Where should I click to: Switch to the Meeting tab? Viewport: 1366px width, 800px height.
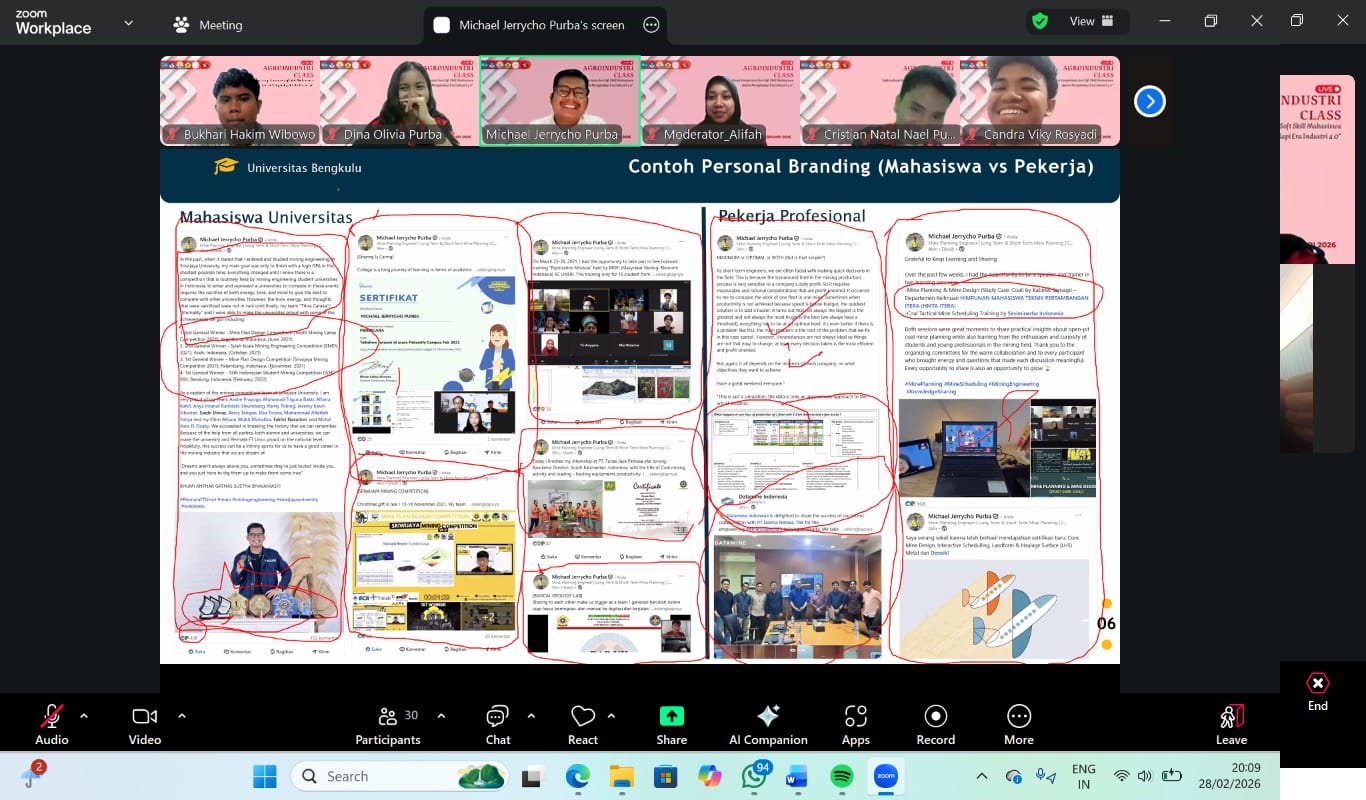point(208,25)
